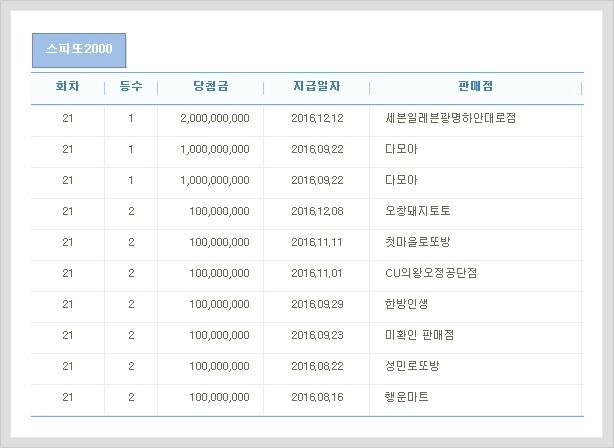The height and width of the screenshot is (448, 614).
Task: Click prize 100,000,000 in 행운마트 row
Action: click(219, 397)
